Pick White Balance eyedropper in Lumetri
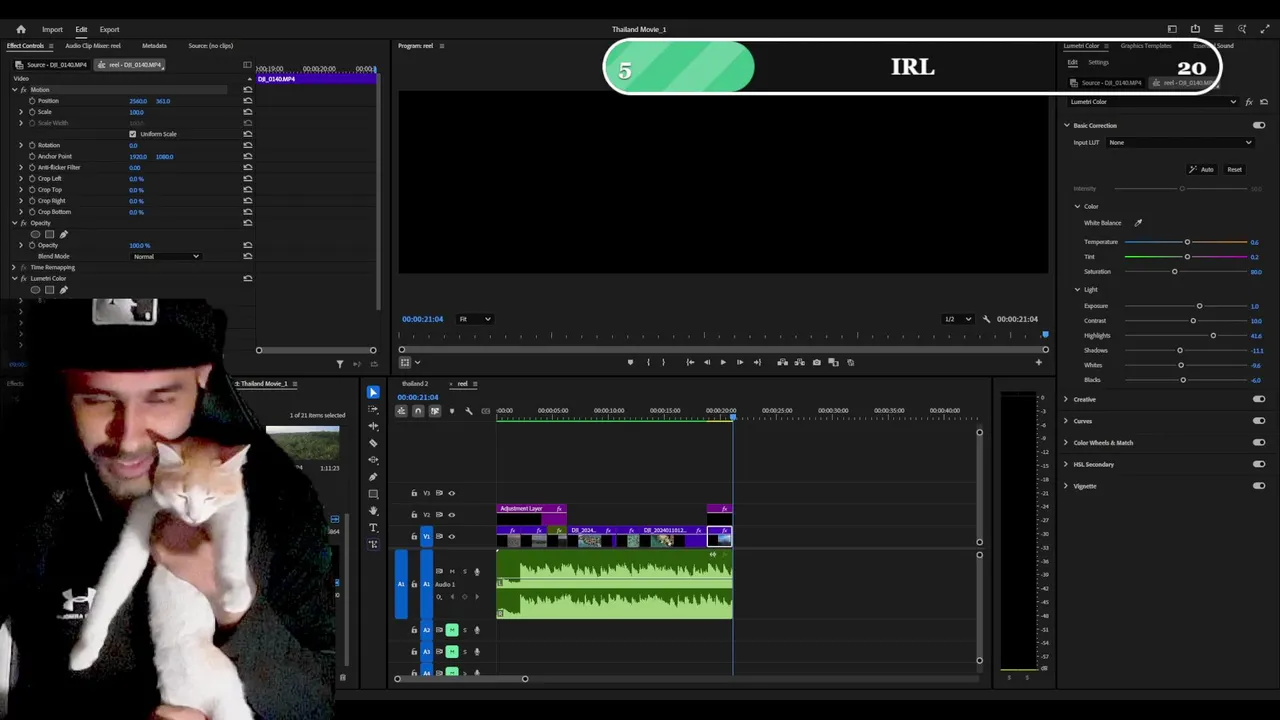 click(1138, 223)
